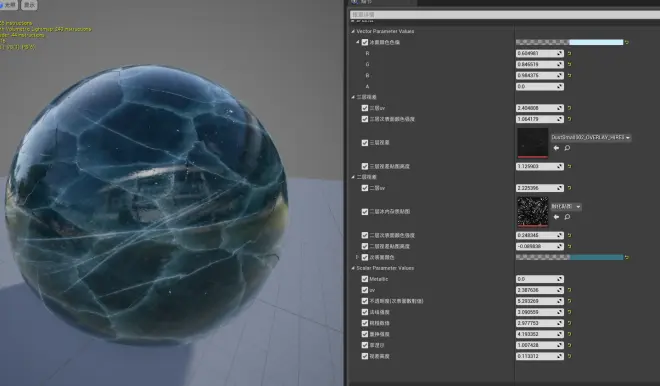Reset the 4.193352 scalar value to default
Image resolution: width=660 pixels, height=386 pixels.
click(x=570, y=334)
